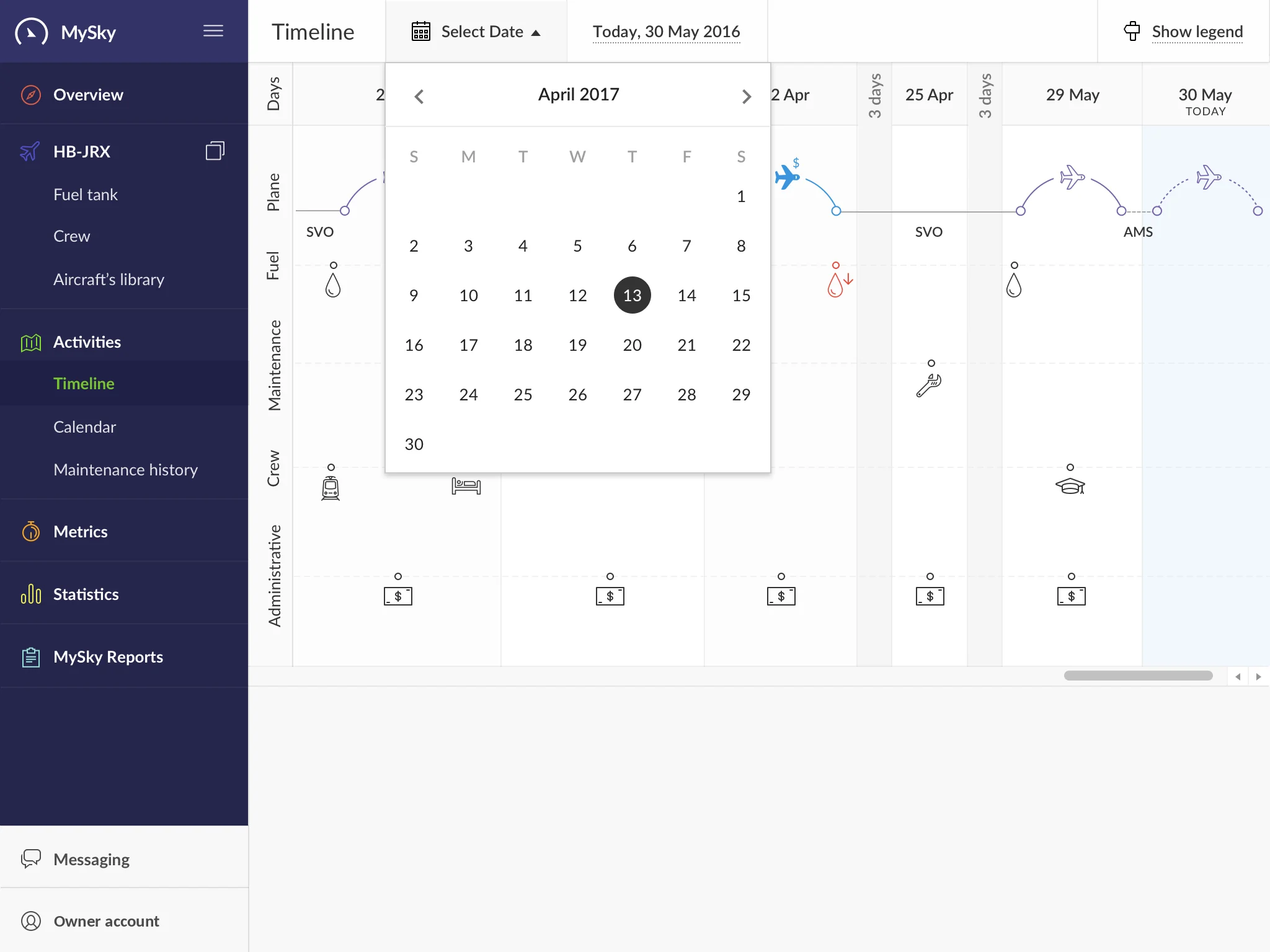
Task: Open Owner account
Action: [x=124, y=921]
